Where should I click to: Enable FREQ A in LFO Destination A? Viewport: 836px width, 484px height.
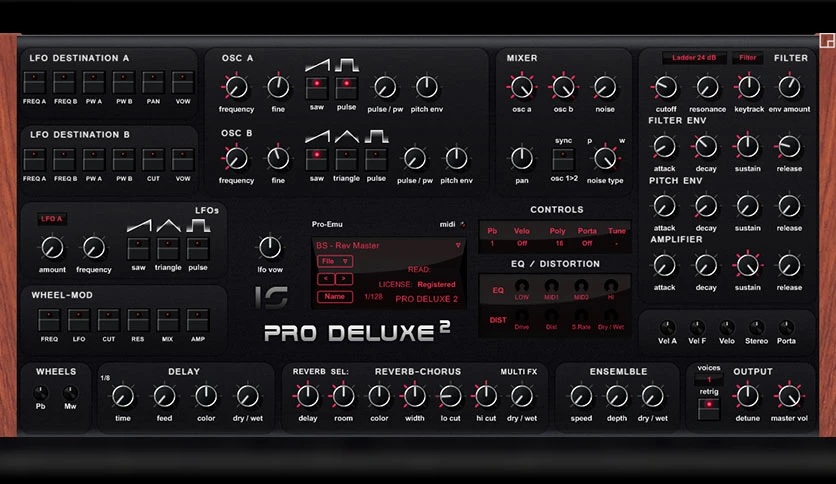pos(34,83)
